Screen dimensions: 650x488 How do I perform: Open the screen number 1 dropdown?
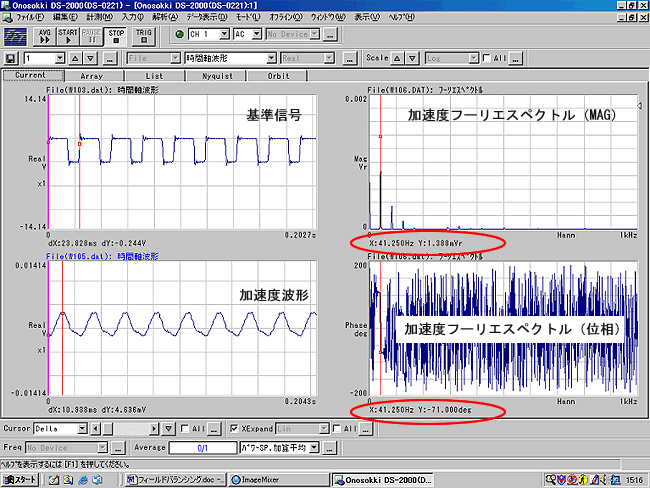pos(60,58)
